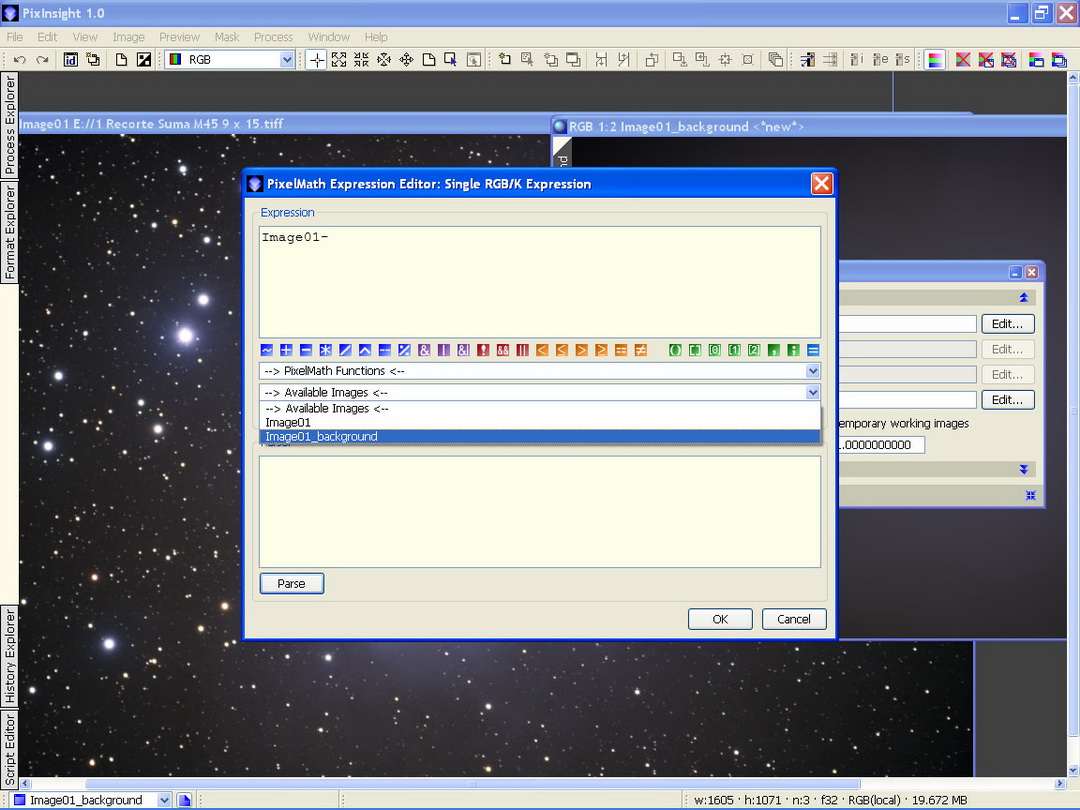The image size is (1080, 810).
Task: Select the crosshair readout mode tool
Action: tap(316, 60)
